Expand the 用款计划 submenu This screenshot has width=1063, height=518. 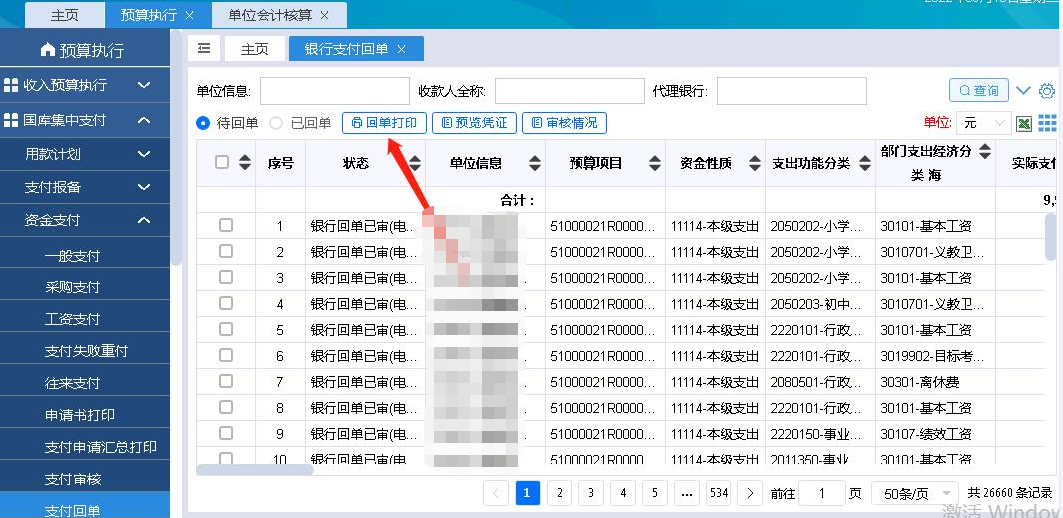144,154
